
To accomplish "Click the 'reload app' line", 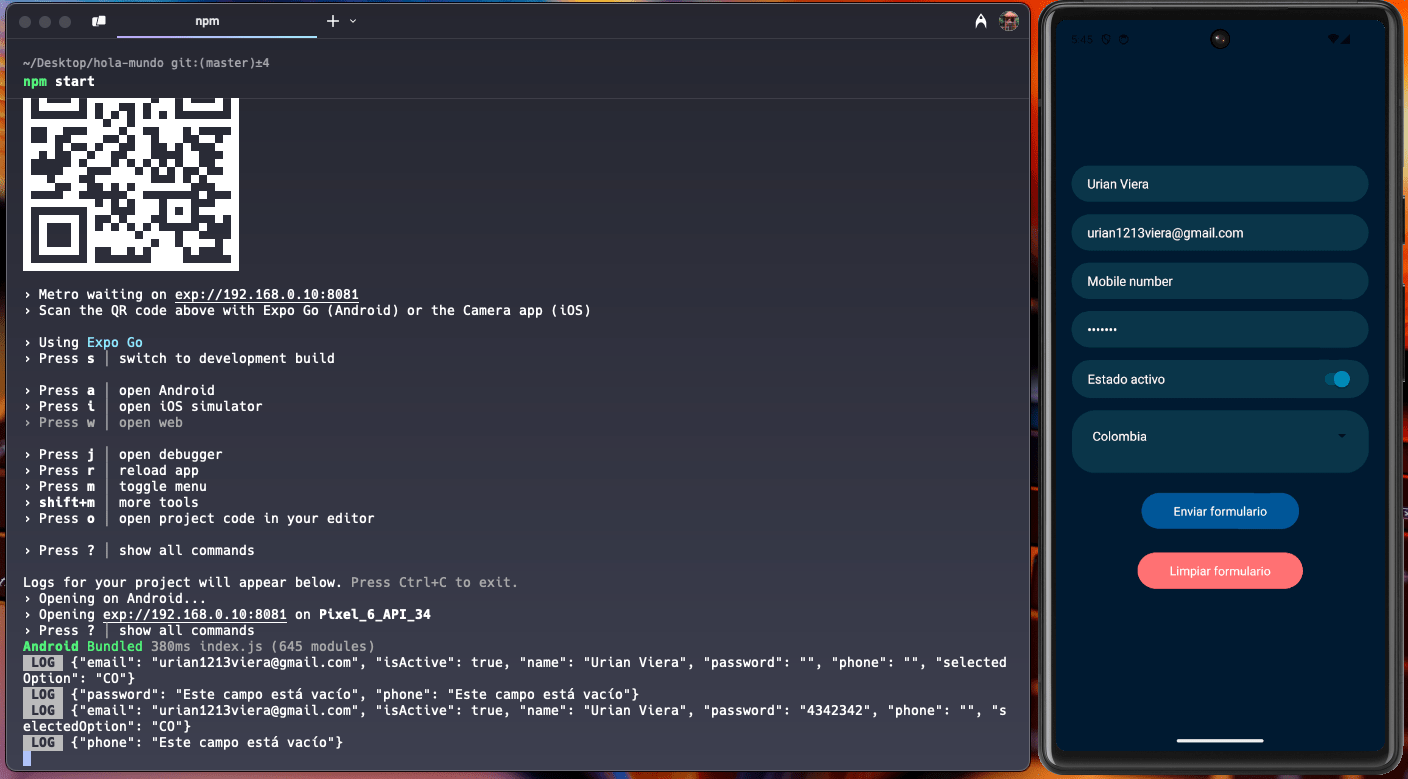I will [111, 471].
